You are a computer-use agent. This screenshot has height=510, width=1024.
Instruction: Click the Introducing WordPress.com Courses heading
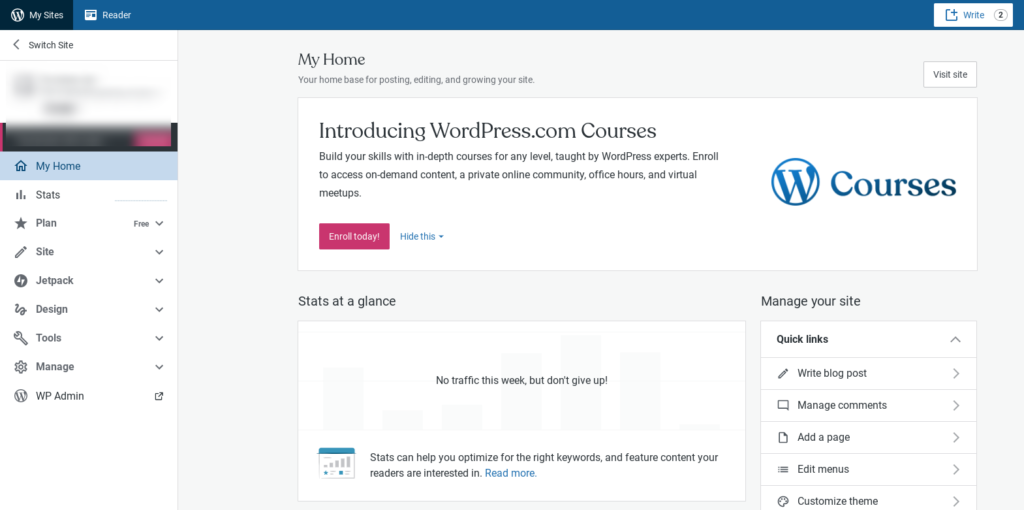tap(487, 131)
